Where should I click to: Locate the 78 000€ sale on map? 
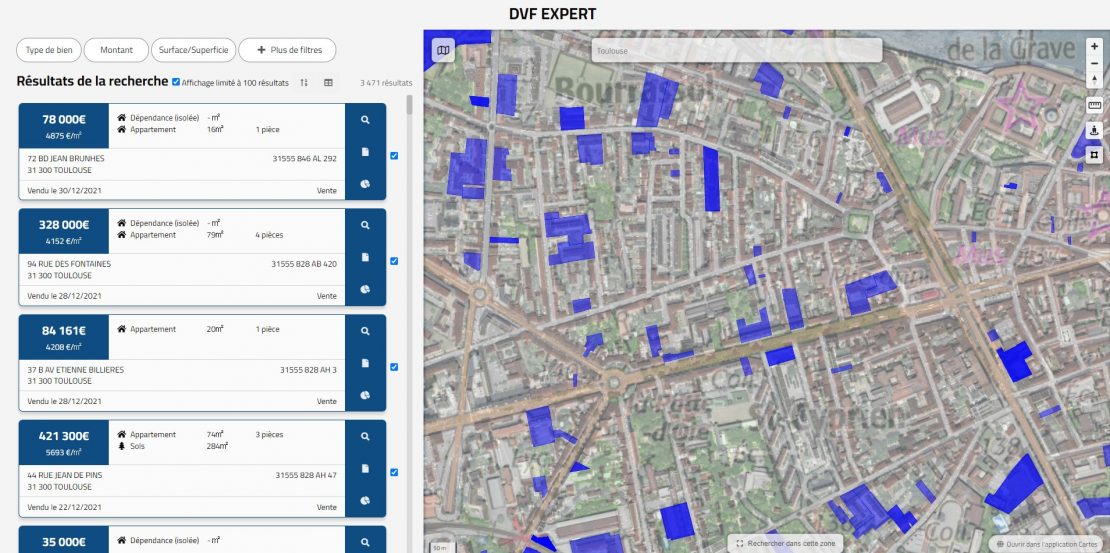tap(365, 120)
